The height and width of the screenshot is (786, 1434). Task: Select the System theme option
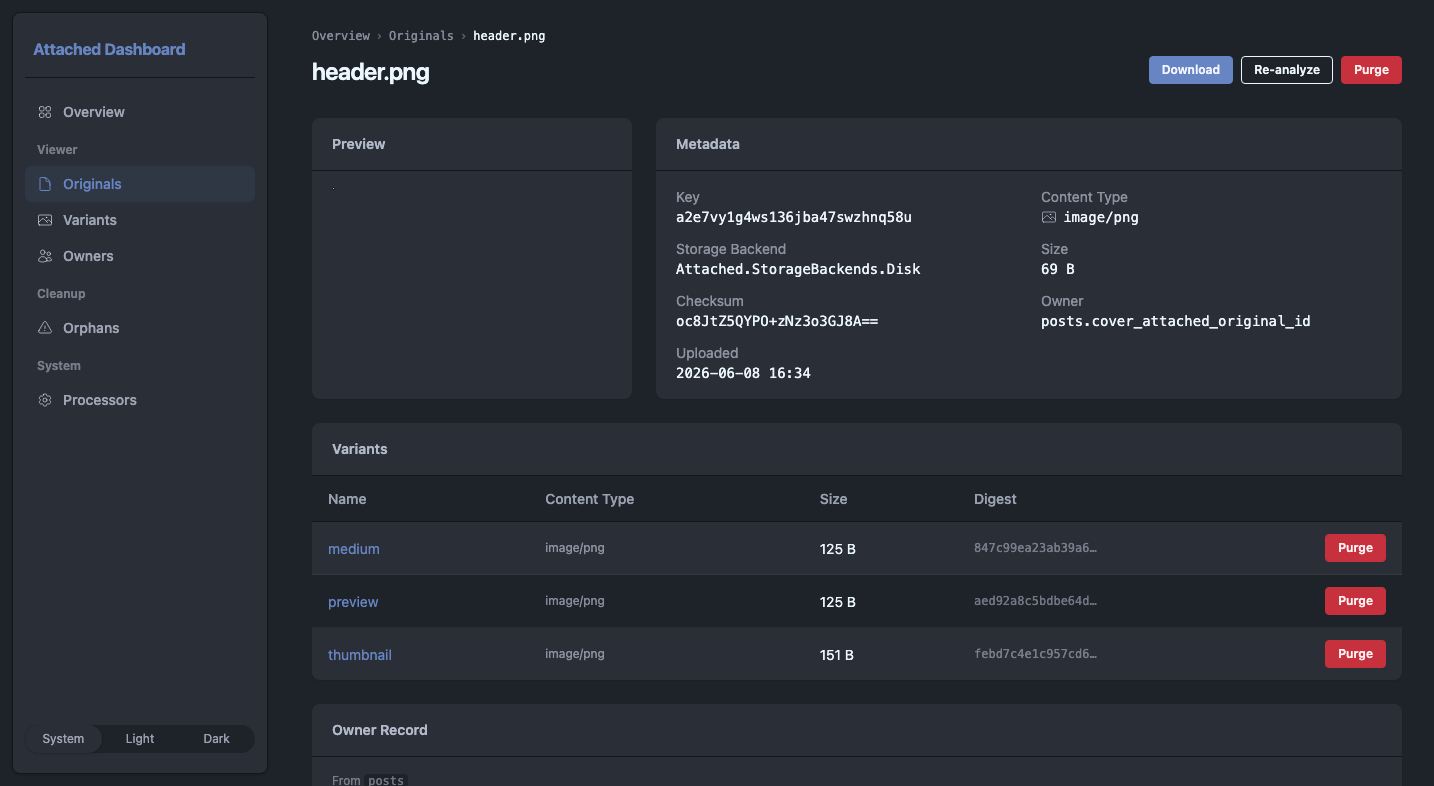point(63,739)
